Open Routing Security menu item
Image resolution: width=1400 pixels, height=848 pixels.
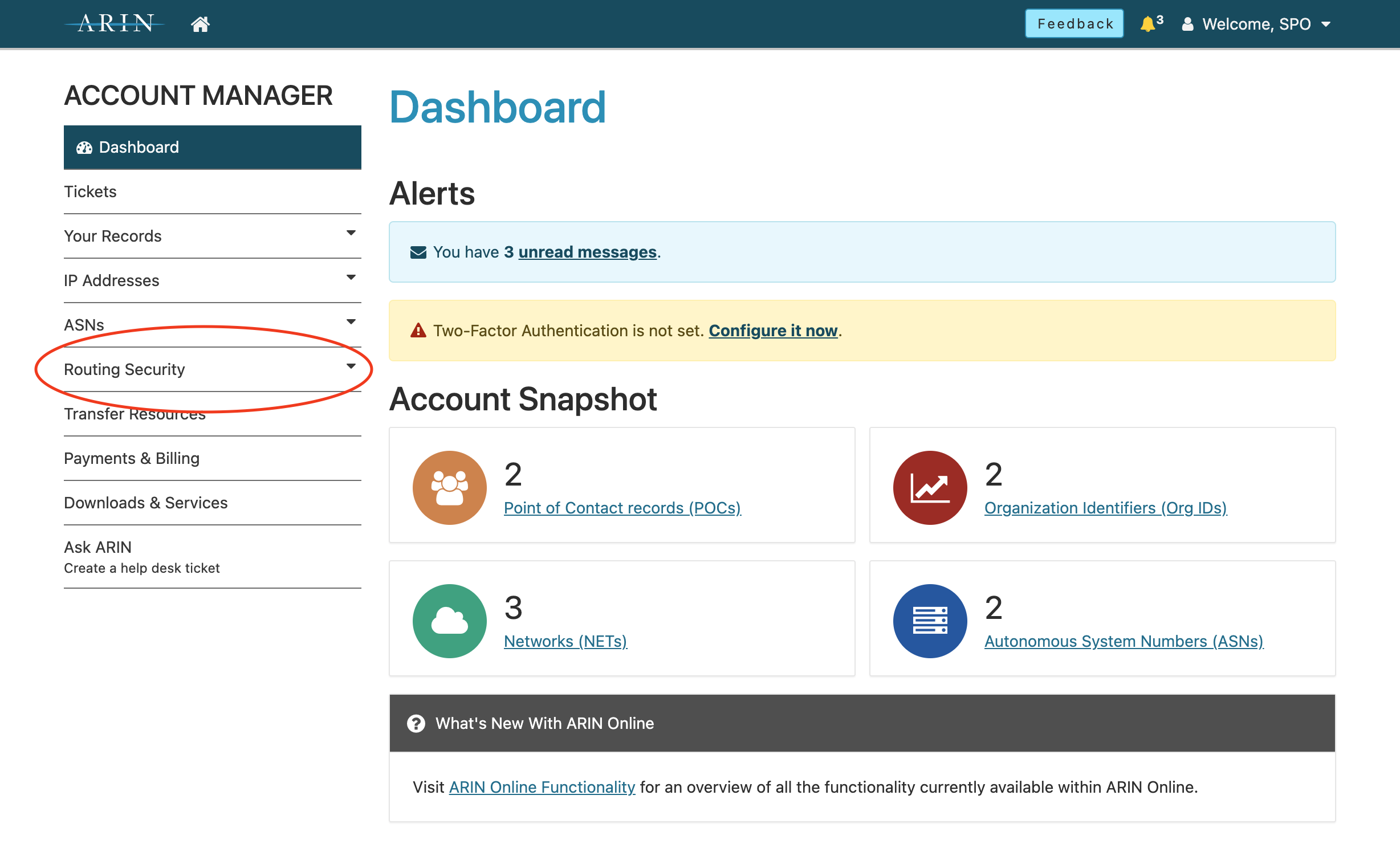(x=213, y=369)
